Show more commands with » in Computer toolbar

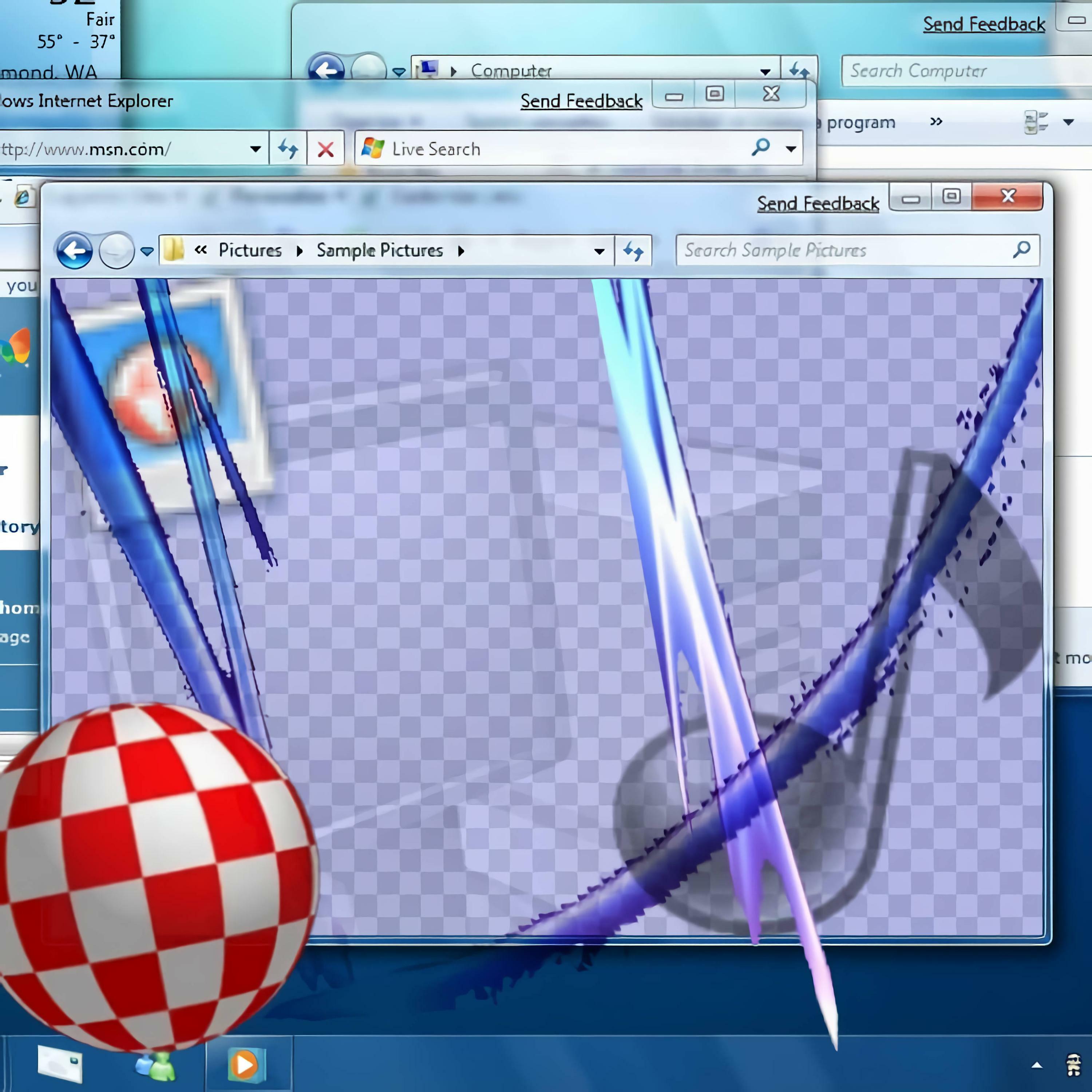(937, 122)
